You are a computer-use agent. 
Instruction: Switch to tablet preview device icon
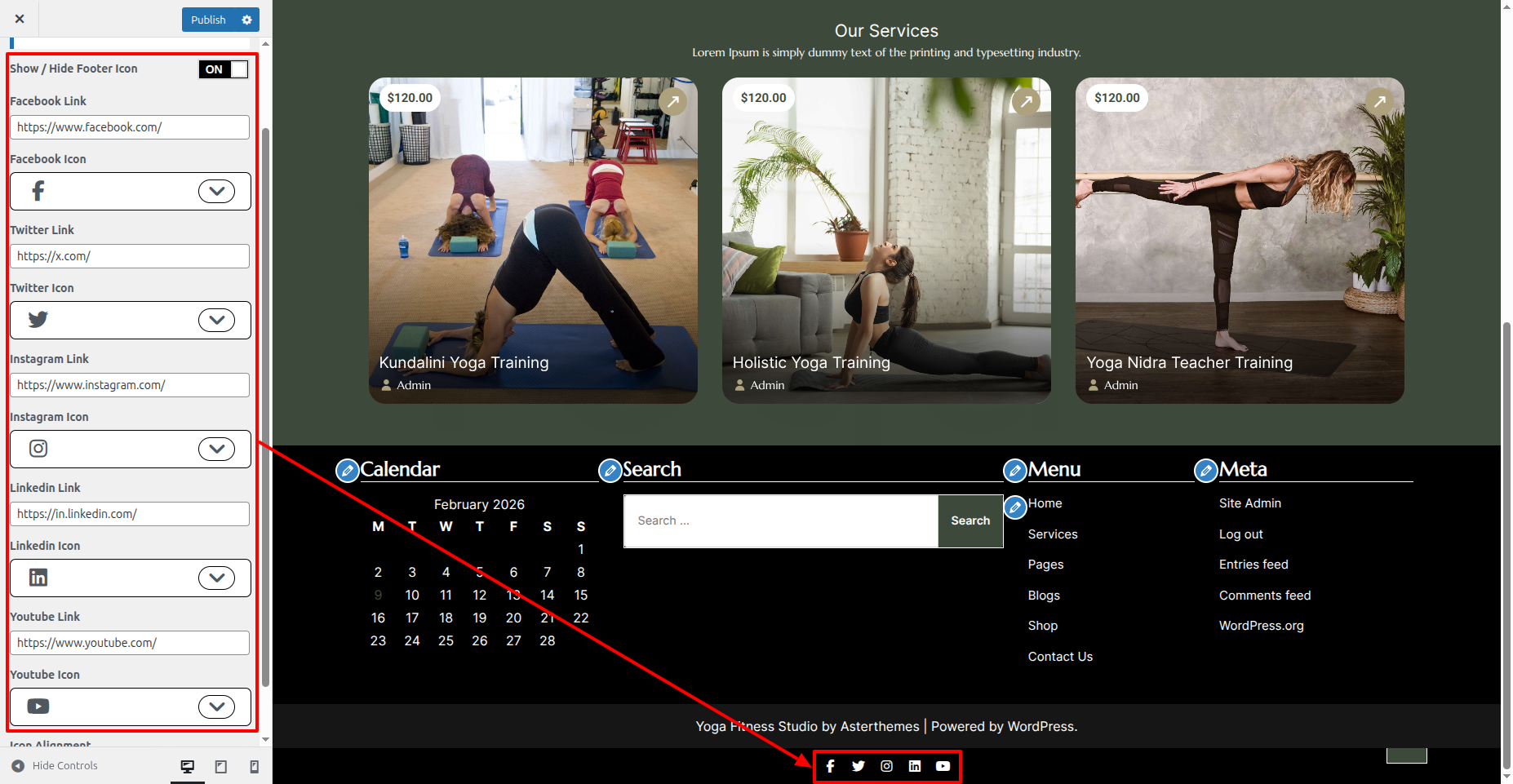[x=220, y=766]
